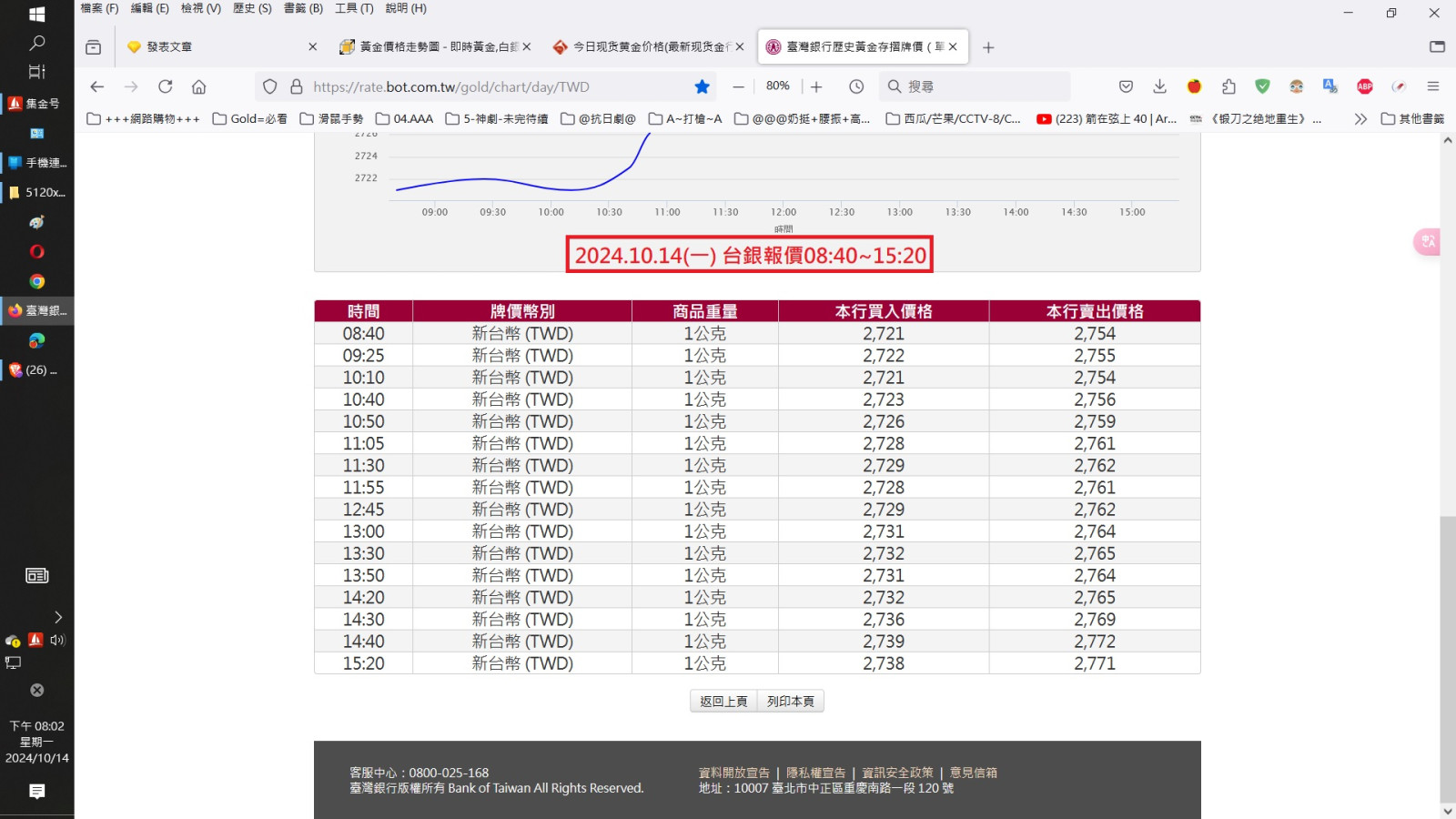Open the 書籤 menu
The height and width of the screenshot is (819, 1456).
click(x=302, y=8)
